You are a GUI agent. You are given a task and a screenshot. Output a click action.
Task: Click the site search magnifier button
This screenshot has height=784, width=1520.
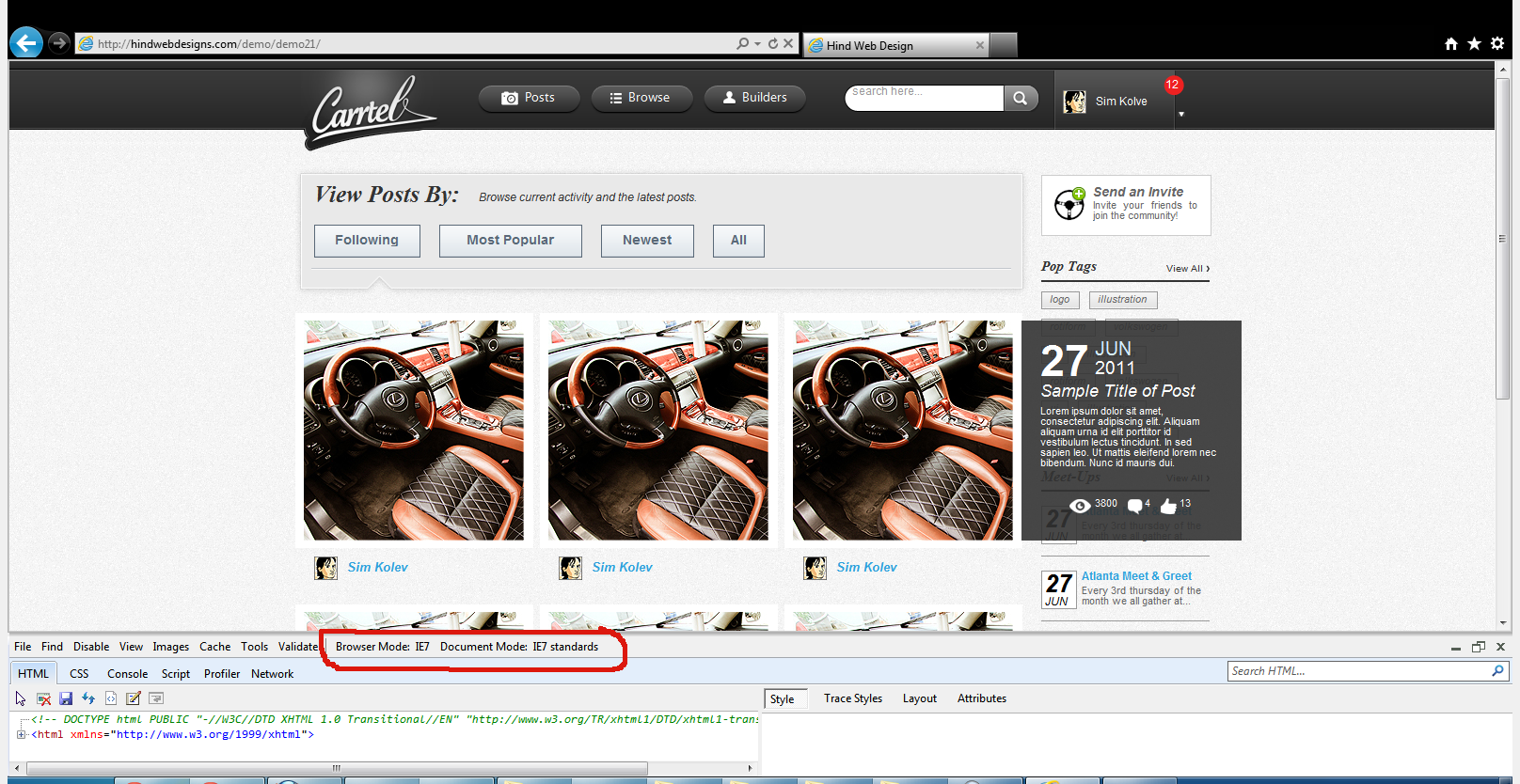pos(1021,98)
